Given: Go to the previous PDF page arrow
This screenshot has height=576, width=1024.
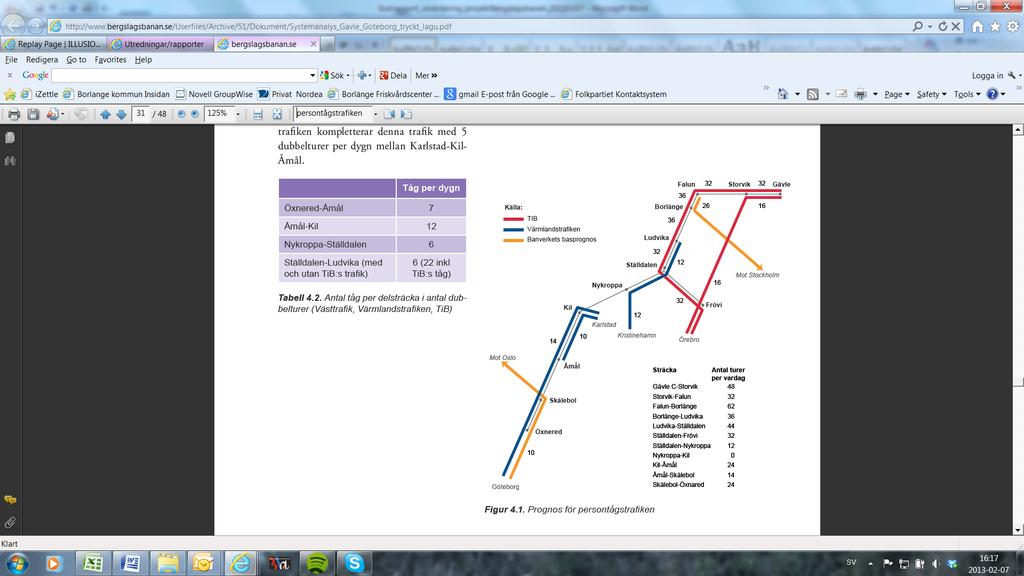Looking at the screenshot, I should tap(105, 114).
